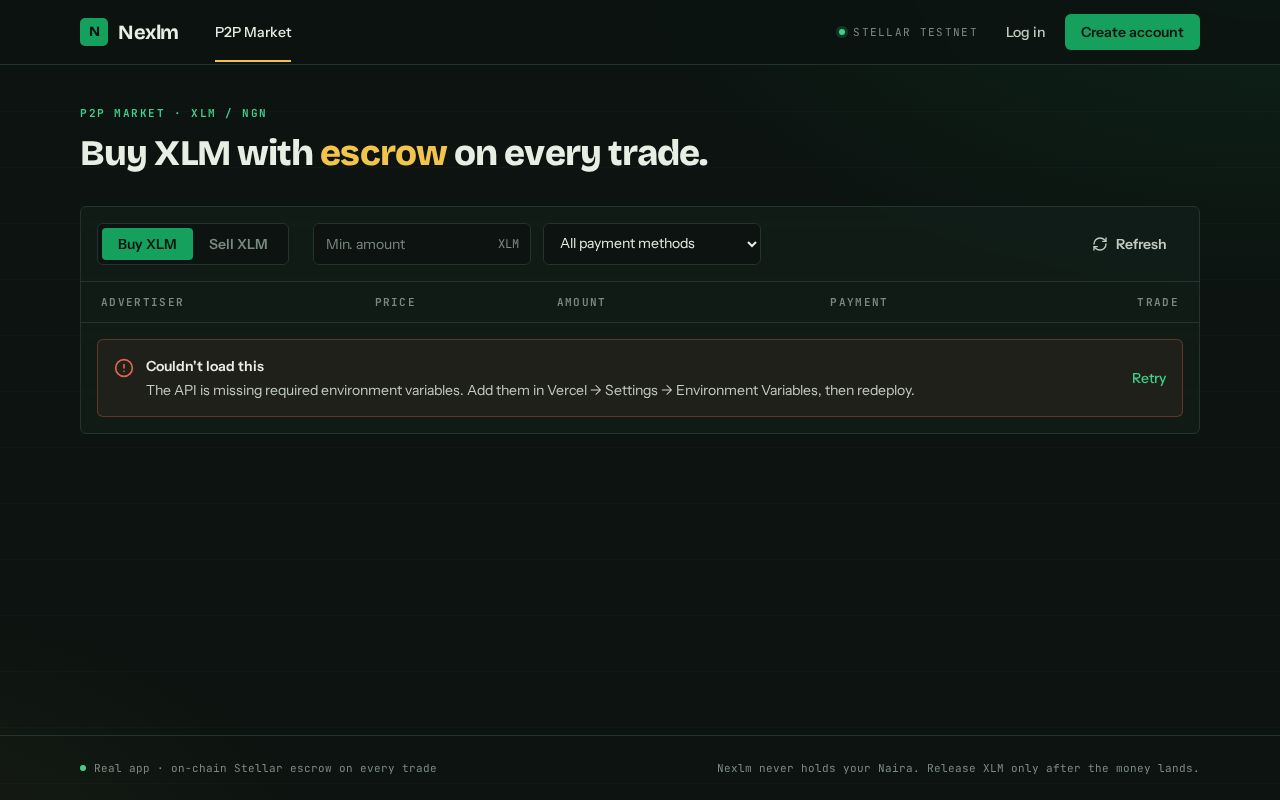Click the green Nexlm N logo icon
Image resolution: width=1280 pixels, height=800 pixels.
[94, 32]
